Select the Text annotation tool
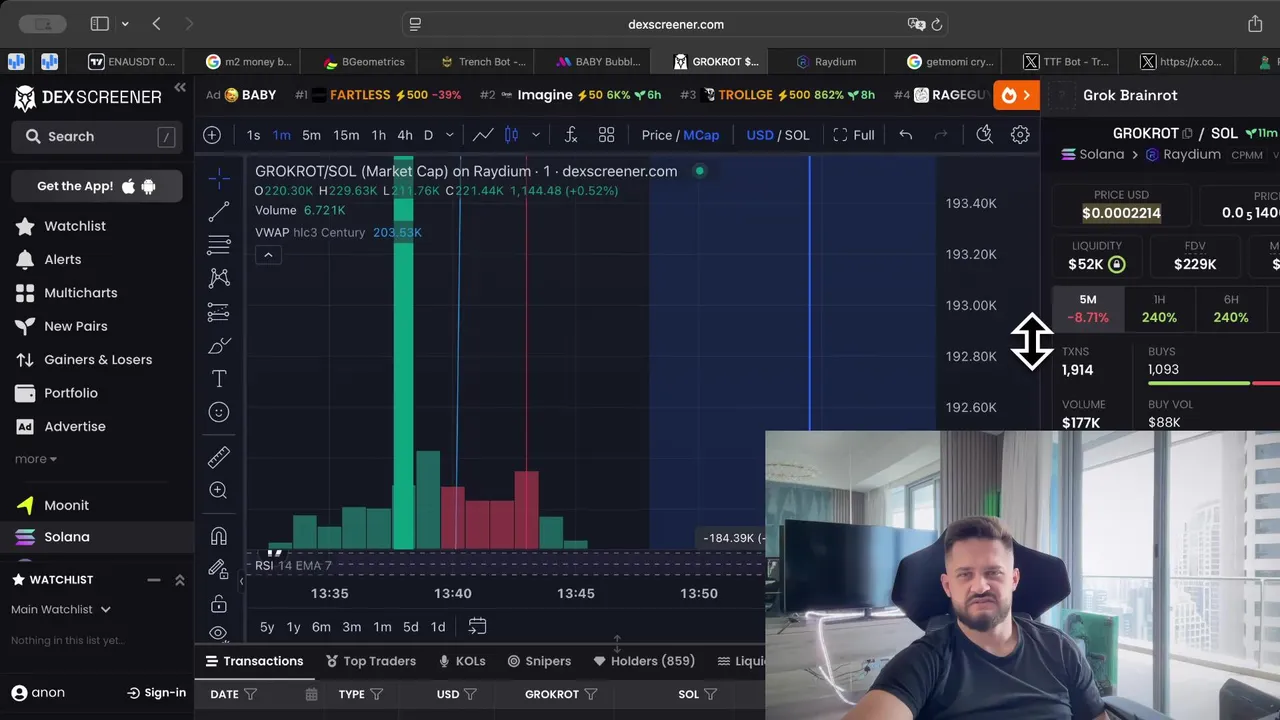This screenshot has height=720, width=1280. pos(219,379)
